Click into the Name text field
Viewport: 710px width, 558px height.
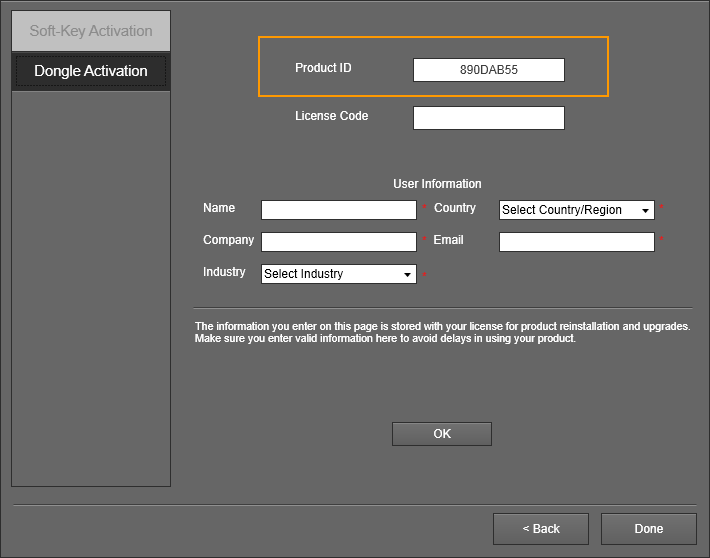click(x=338, y=210)
